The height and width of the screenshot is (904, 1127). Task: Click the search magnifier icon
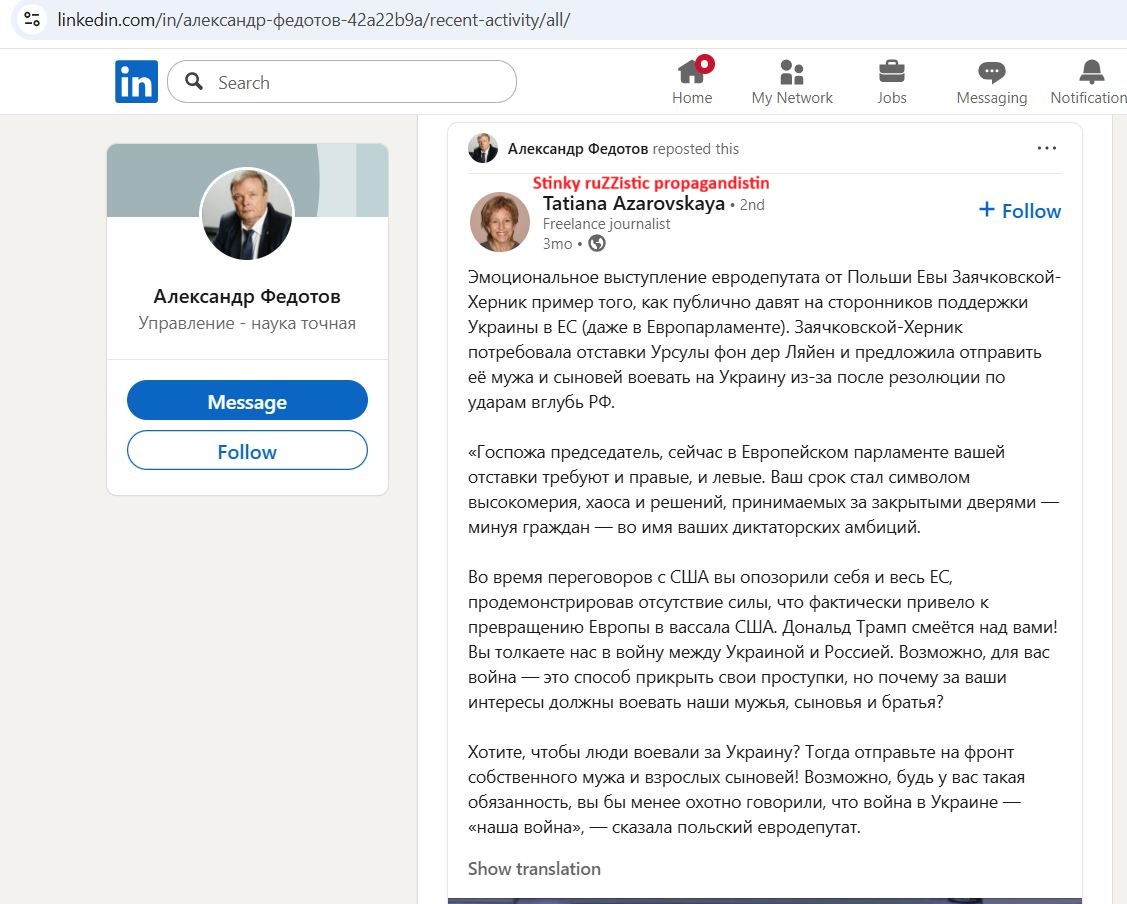click(194, 82)
